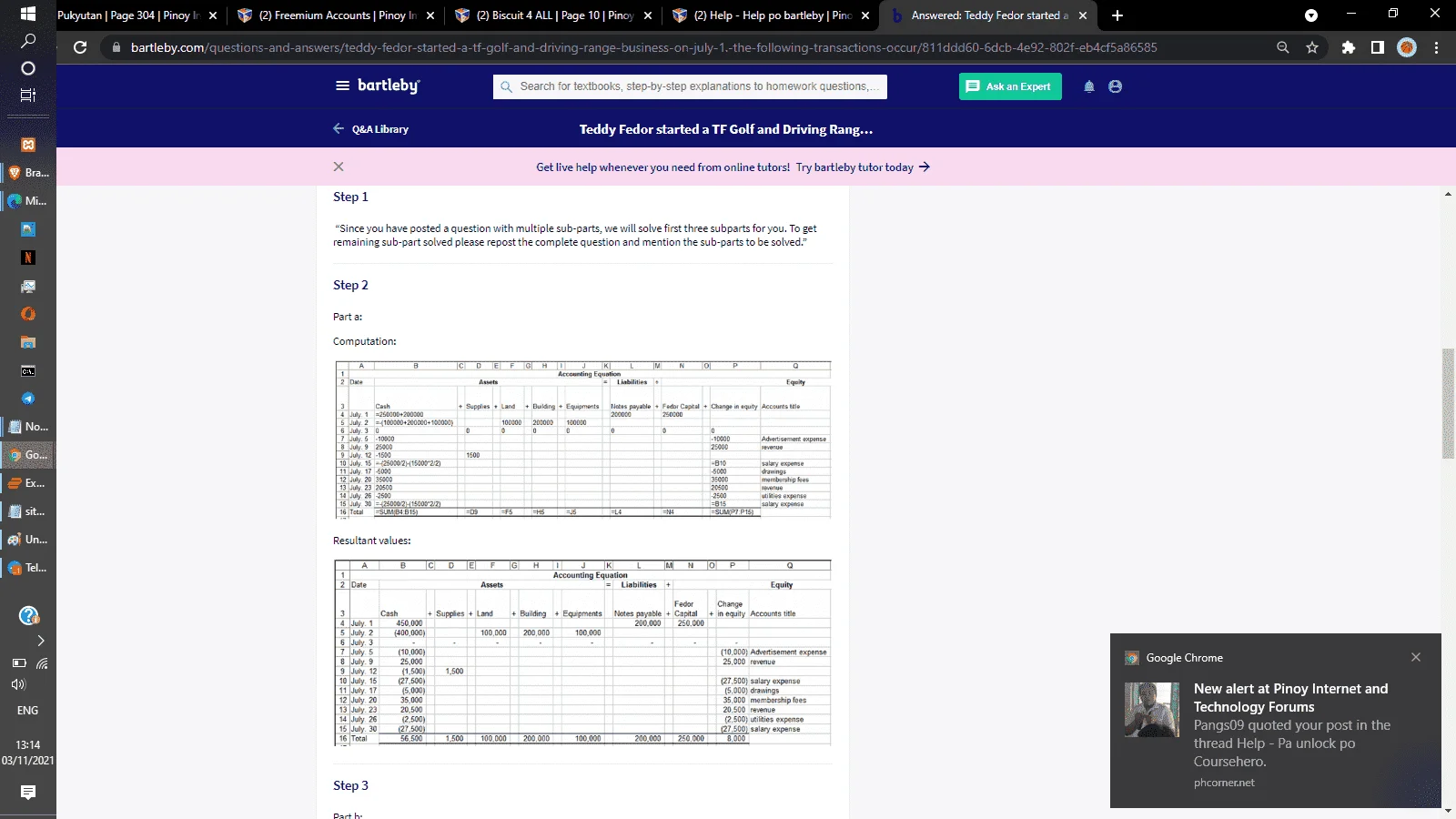Open Task View on taskbar
The image size is (1456, 819).
pyautogui.click(x=28, y=95)
